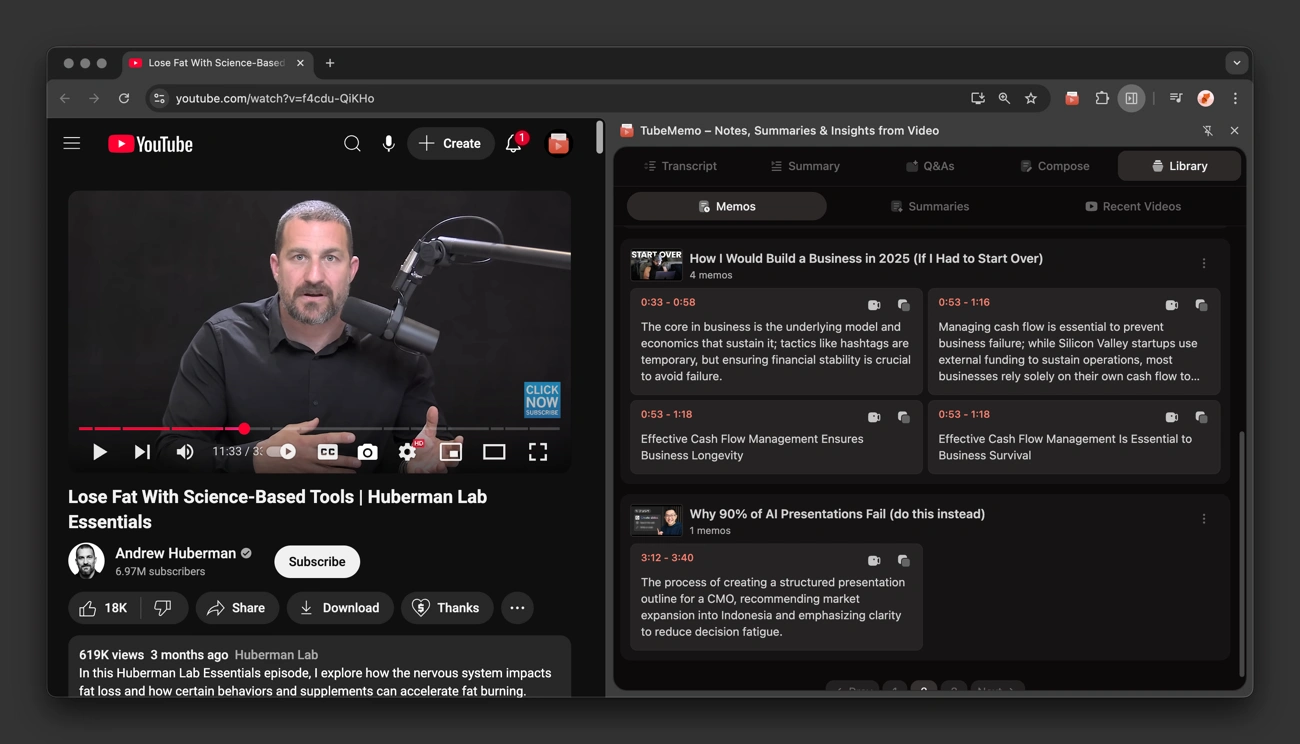Send Thanks to the creator
Image resolution: width=1300 pixels, height=744 pixels.
pyautogui.click(x=447, y=608)
